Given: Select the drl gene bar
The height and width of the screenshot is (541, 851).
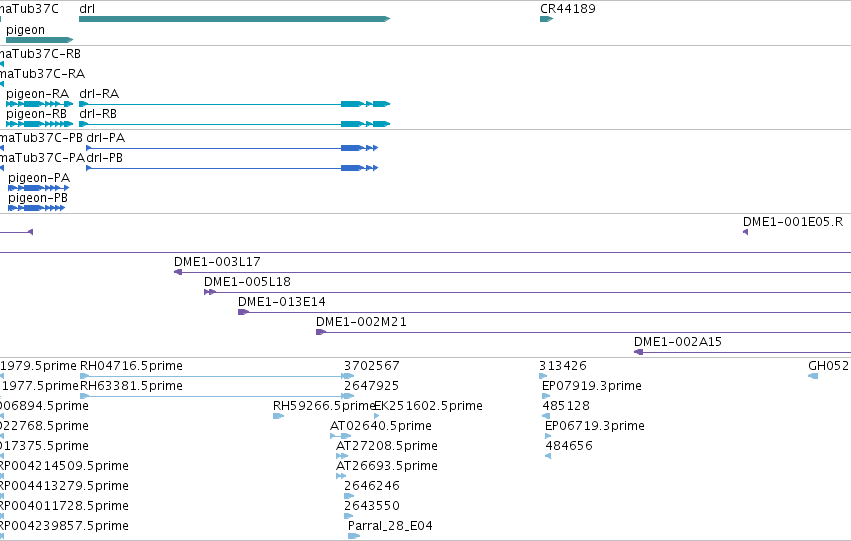Looking at the screenshot, I should click(x=234, y=19).
